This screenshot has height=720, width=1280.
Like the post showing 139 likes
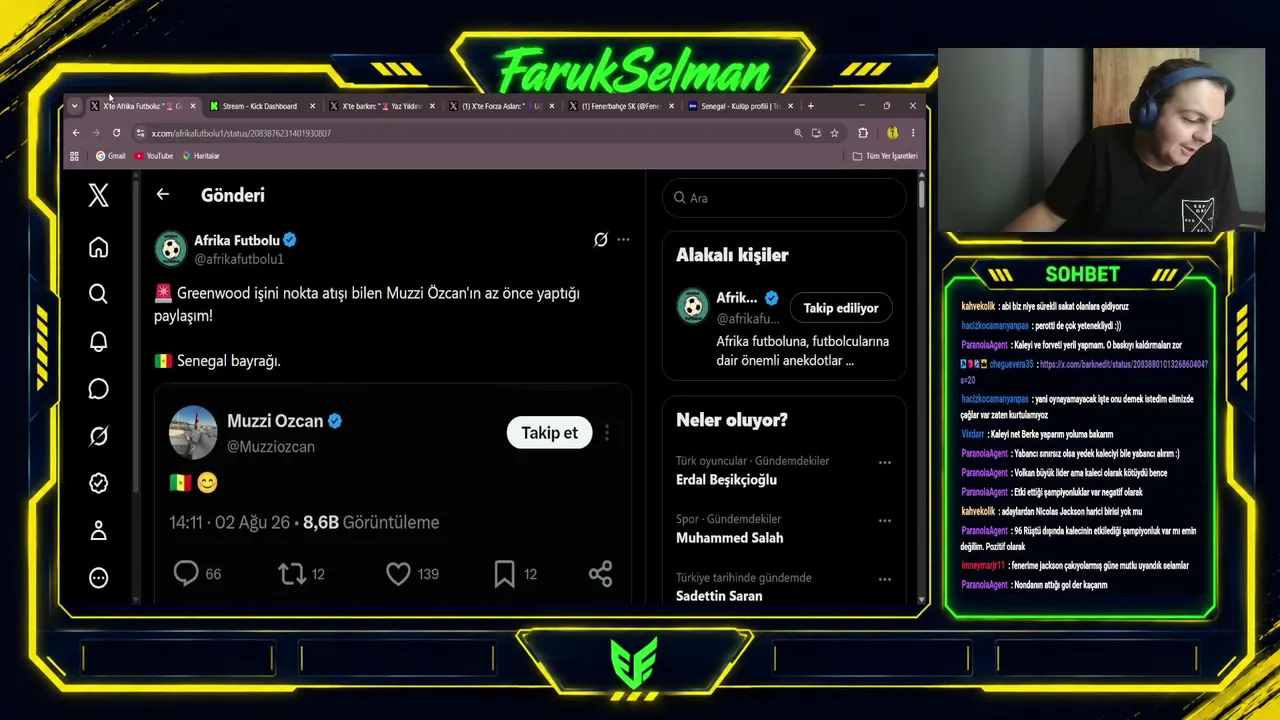[x=398, y=573]
